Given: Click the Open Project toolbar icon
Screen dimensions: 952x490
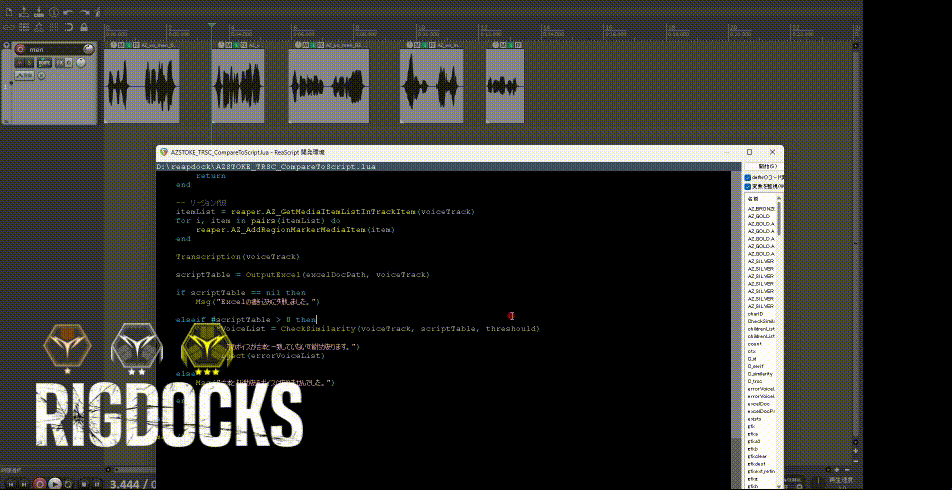Looking at the screenshot, I should coord(24,12).
